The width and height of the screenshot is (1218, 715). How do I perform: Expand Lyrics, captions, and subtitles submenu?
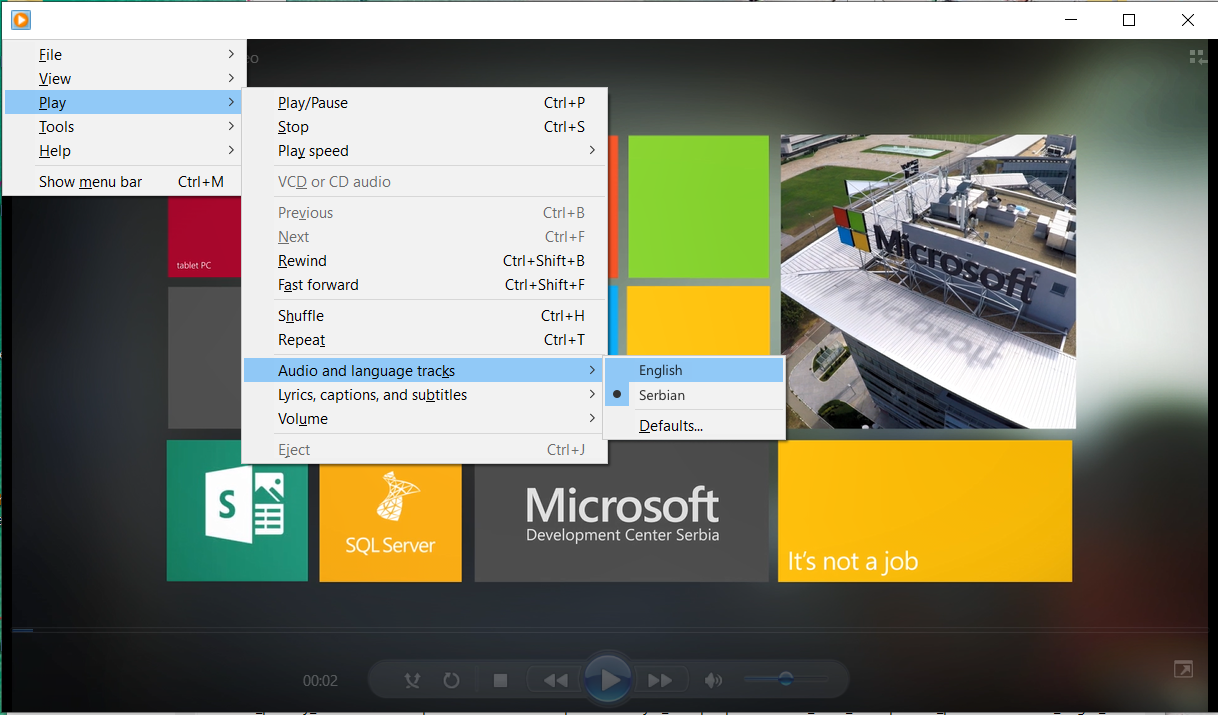pyautogui.click(x=425, y=395)
